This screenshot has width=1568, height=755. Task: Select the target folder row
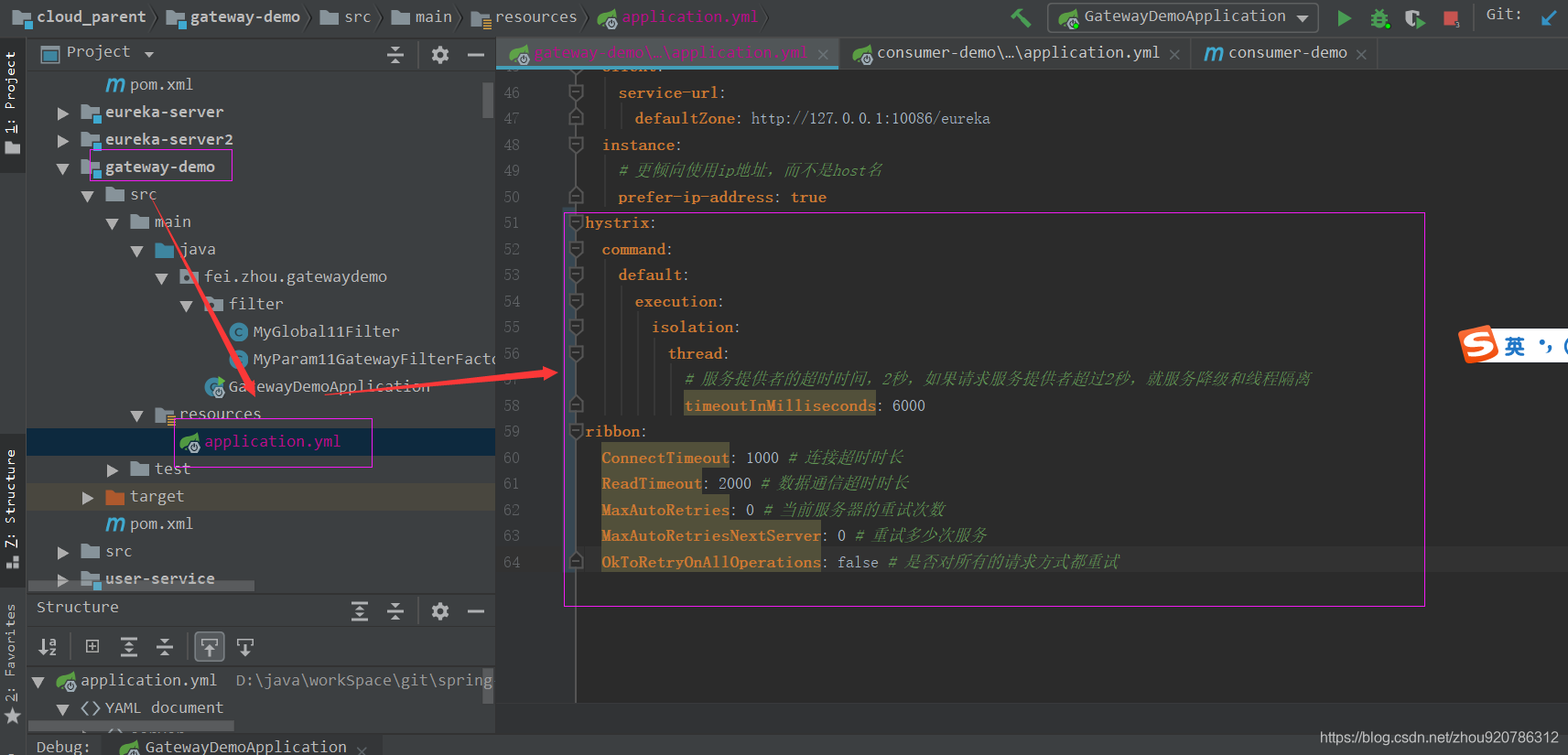(261, 497)
